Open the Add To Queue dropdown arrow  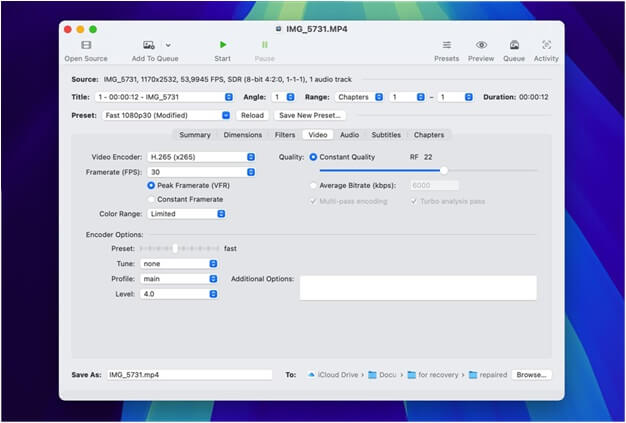click(x=168, y=45)
